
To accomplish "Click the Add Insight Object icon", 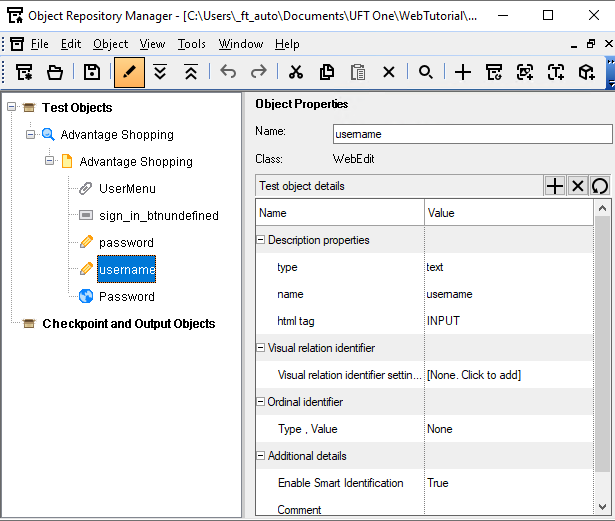I will click(525, 72).
